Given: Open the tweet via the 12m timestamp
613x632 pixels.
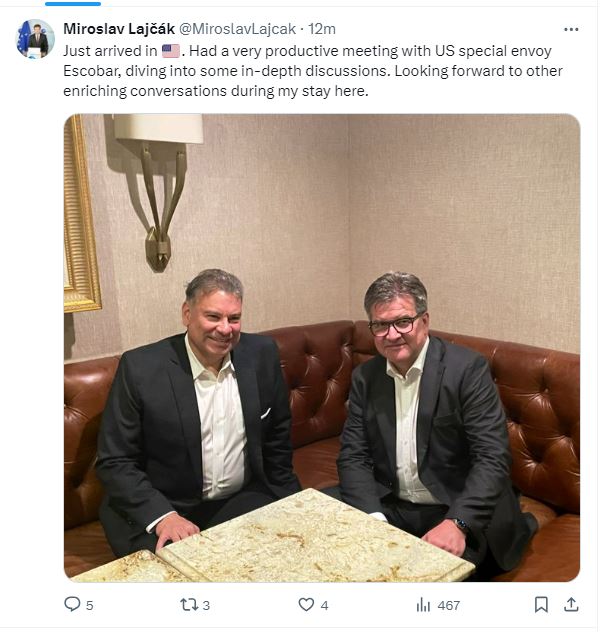Looking at the screenshot, I should point(322,29).
